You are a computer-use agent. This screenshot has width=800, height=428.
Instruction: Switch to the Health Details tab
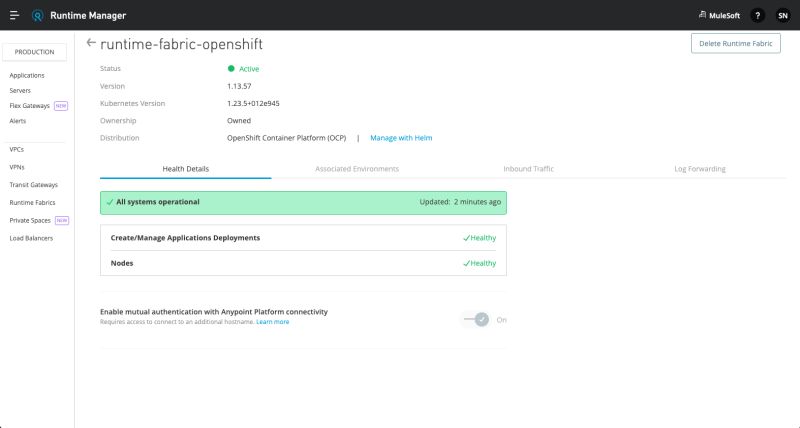point(186,169)
